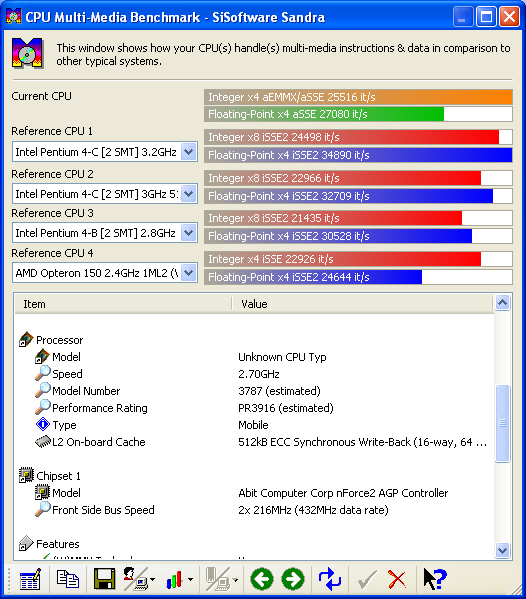This screenshot has width=526, height=599.
Task: Refresh the benchmark with blue arrows icon
Action: 330,579
